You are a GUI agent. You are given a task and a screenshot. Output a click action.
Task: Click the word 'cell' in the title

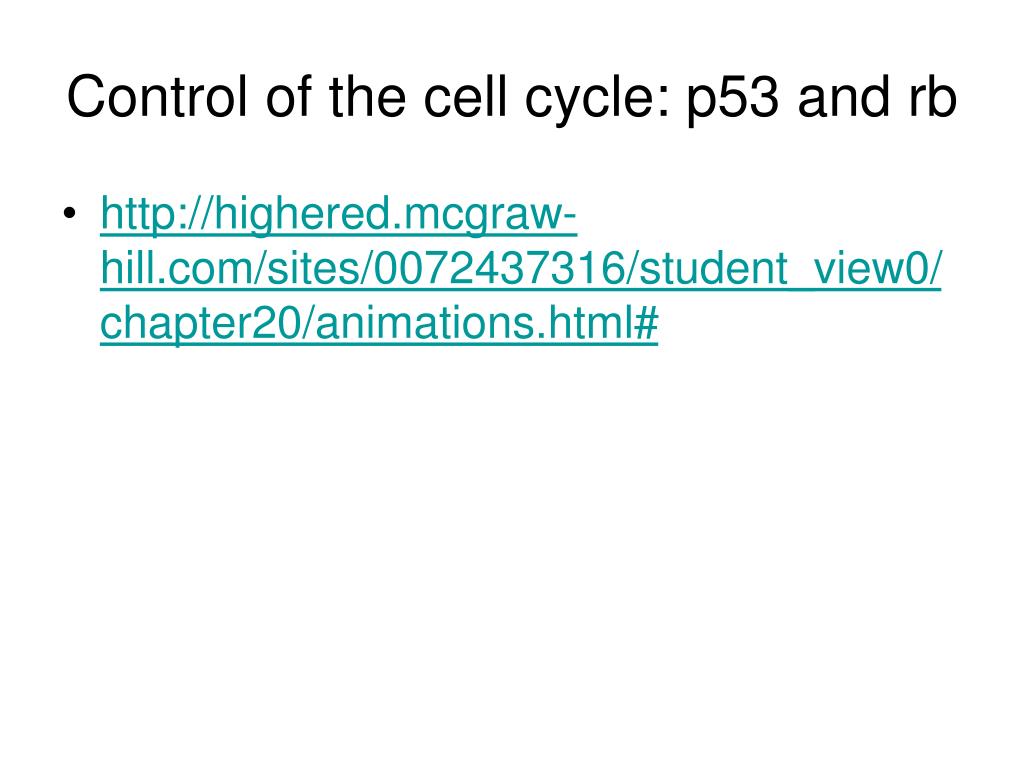pyautogui.click(x=465, y=97)
